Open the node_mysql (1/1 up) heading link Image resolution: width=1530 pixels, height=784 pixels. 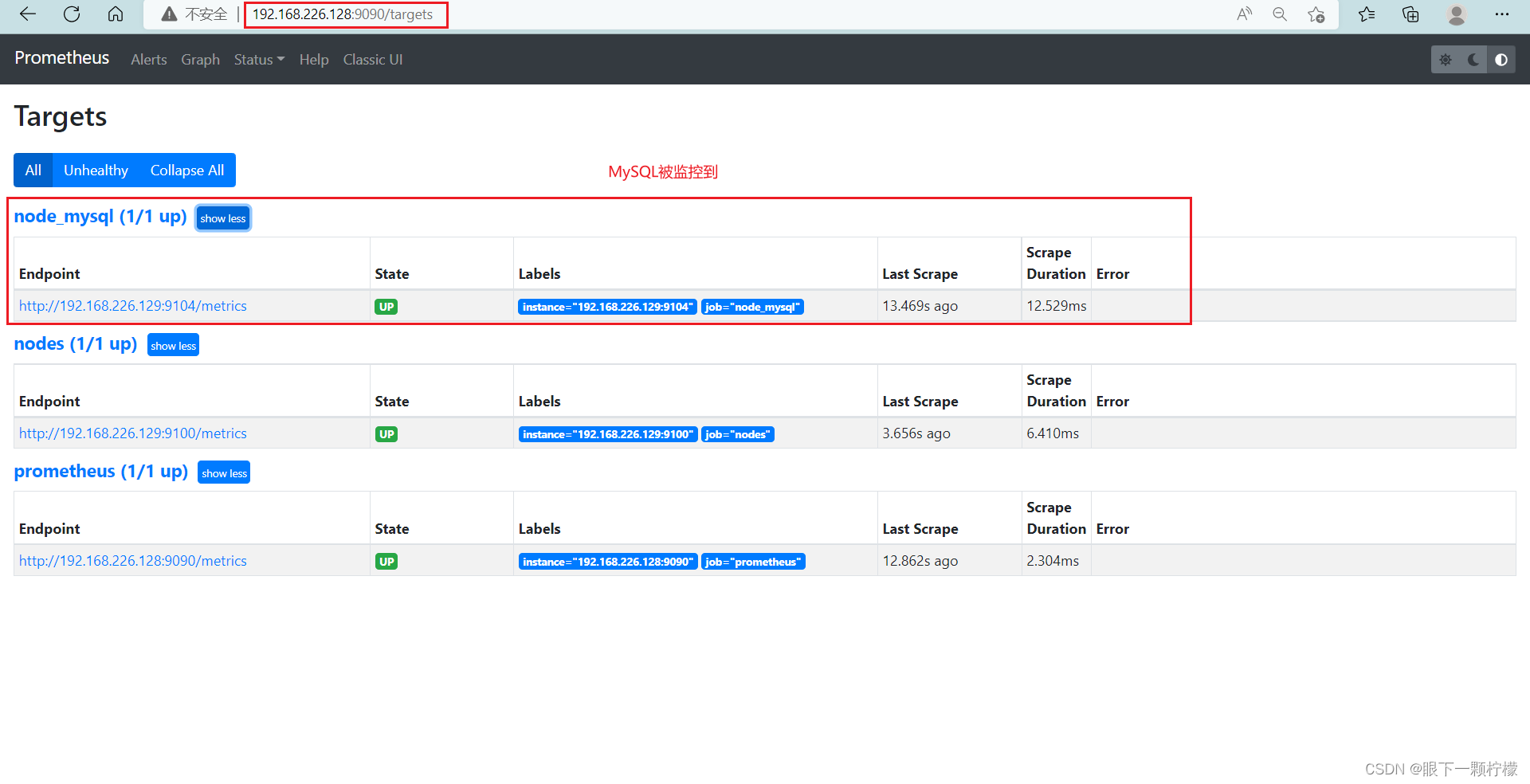[100, 217]
